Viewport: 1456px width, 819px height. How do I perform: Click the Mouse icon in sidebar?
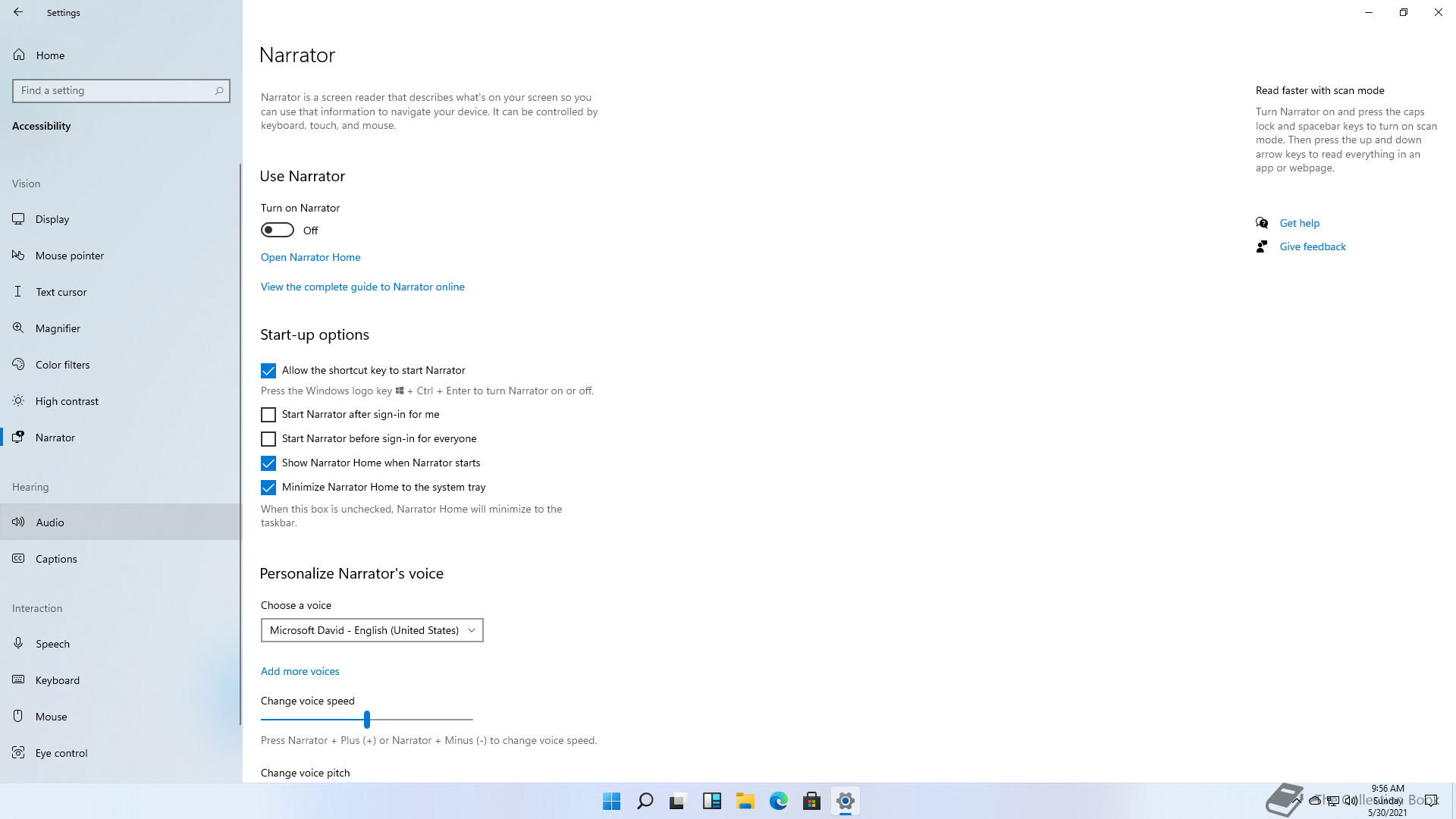pyautogui.click(x=18, y=717)
